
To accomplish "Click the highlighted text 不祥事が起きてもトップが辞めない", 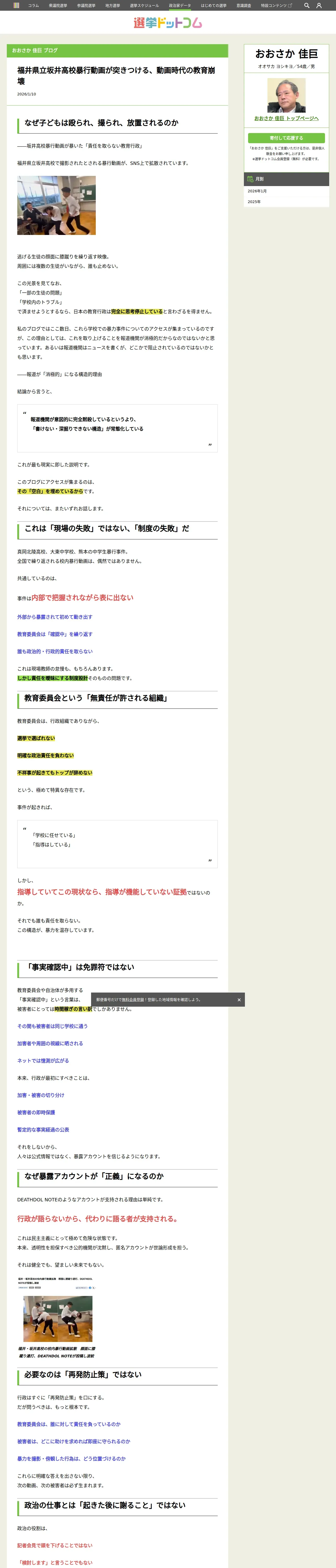I will [55, 773].
